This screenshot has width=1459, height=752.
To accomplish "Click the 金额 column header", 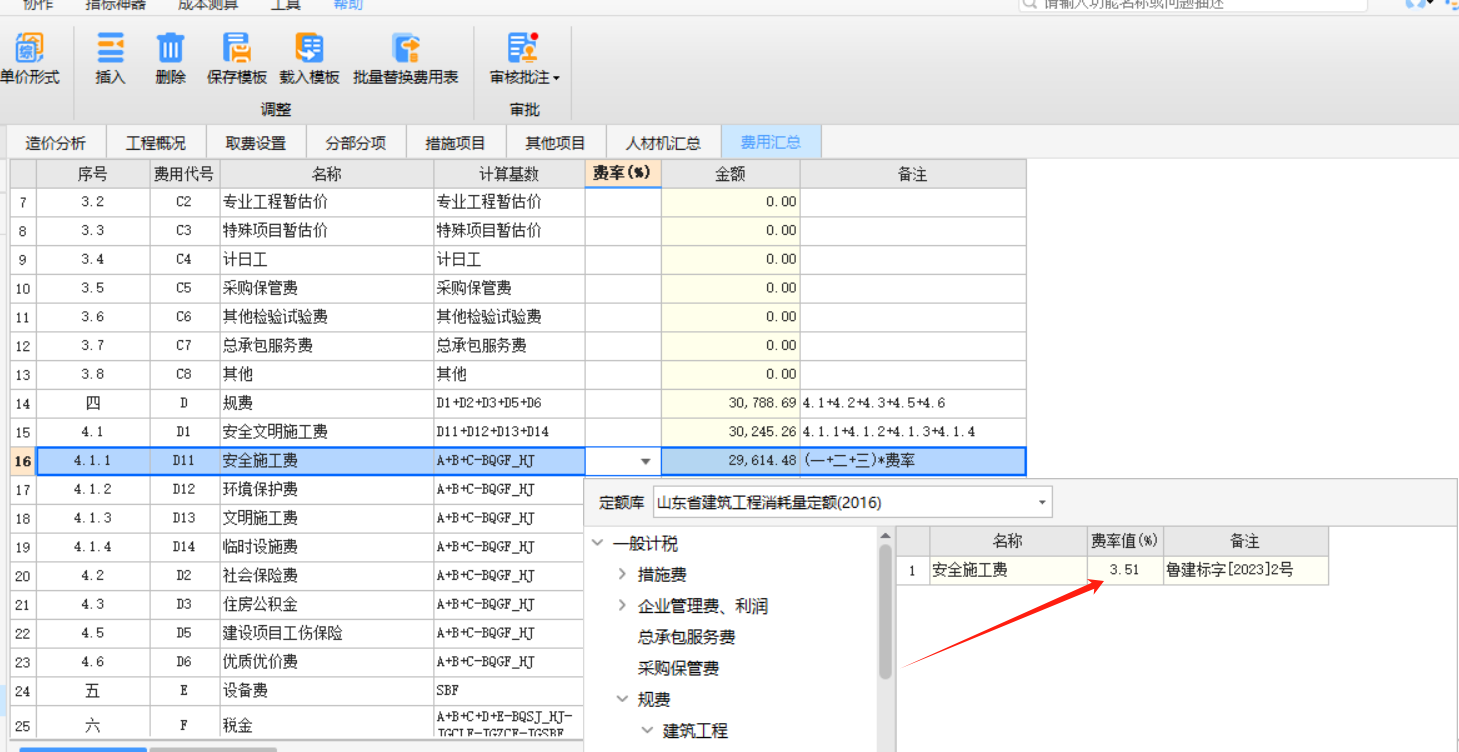I will click(x=730, y=174).
